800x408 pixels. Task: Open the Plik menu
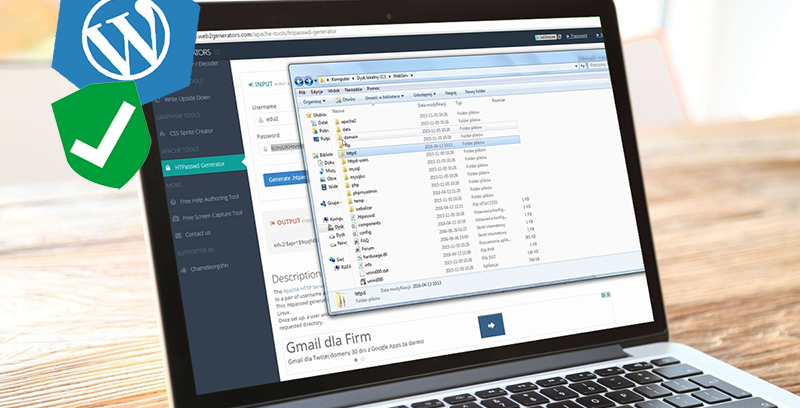coord(302,92)
